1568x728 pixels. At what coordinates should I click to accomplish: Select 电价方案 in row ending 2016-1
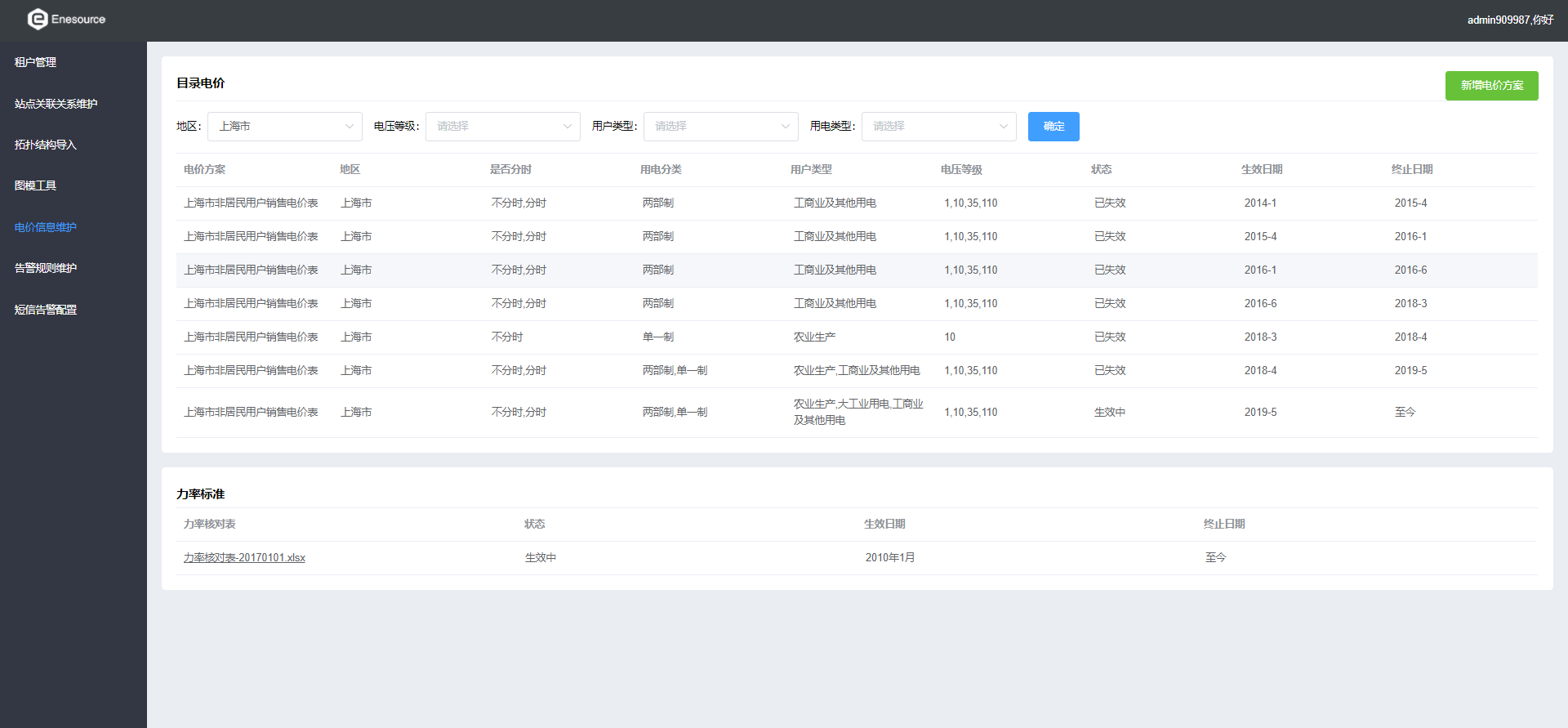pos(251,236)
